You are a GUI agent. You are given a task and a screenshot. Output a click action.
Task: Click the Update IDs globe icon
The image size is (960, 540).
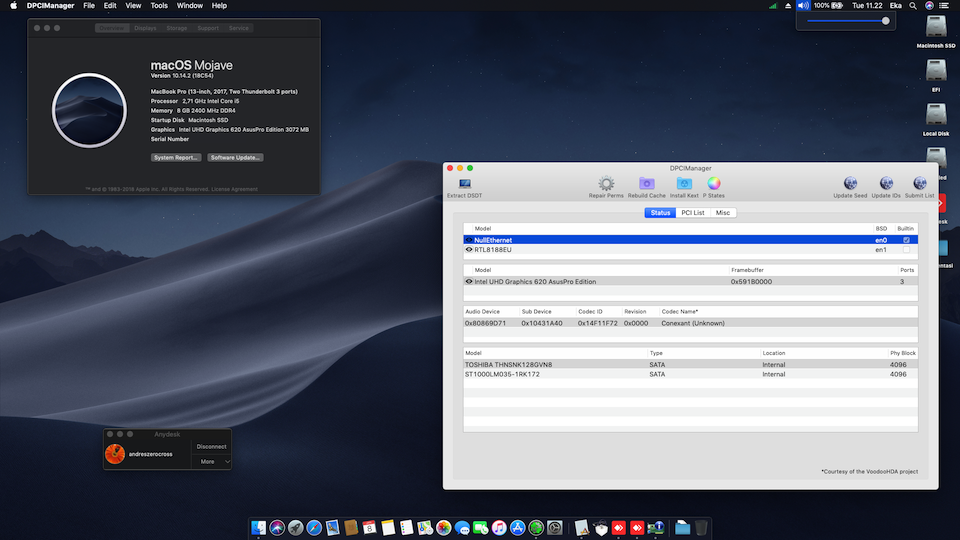(x=886, y=184)
